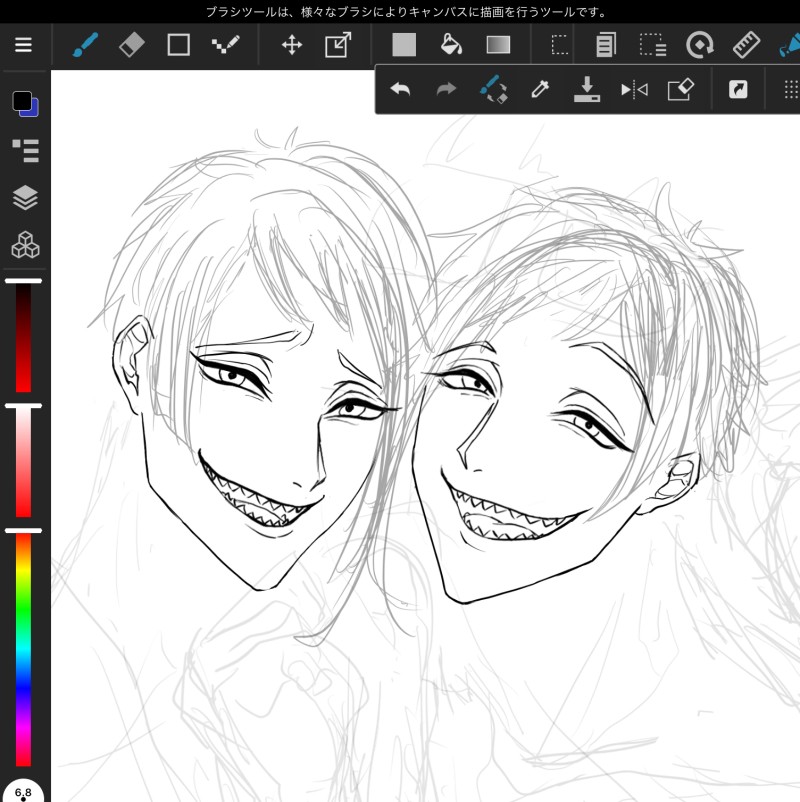Select the Brush tool
The image size is (800, 802).
tap(86, 45)
